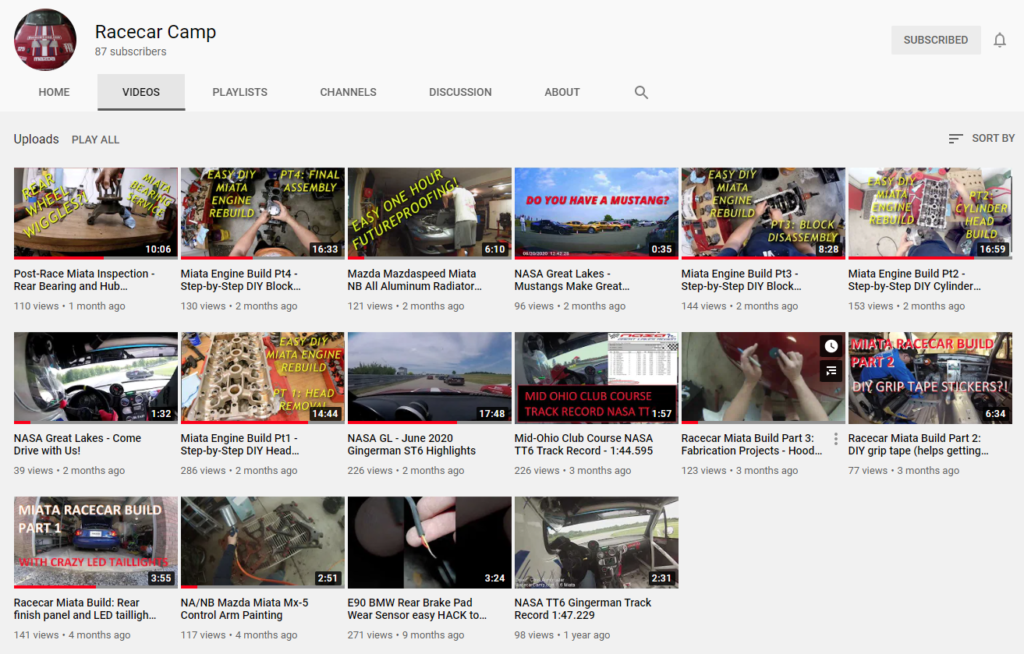Screen dimensions: 1024x654
Task: Switch to the PLAYLISTS tab
Action: point(240,92)
